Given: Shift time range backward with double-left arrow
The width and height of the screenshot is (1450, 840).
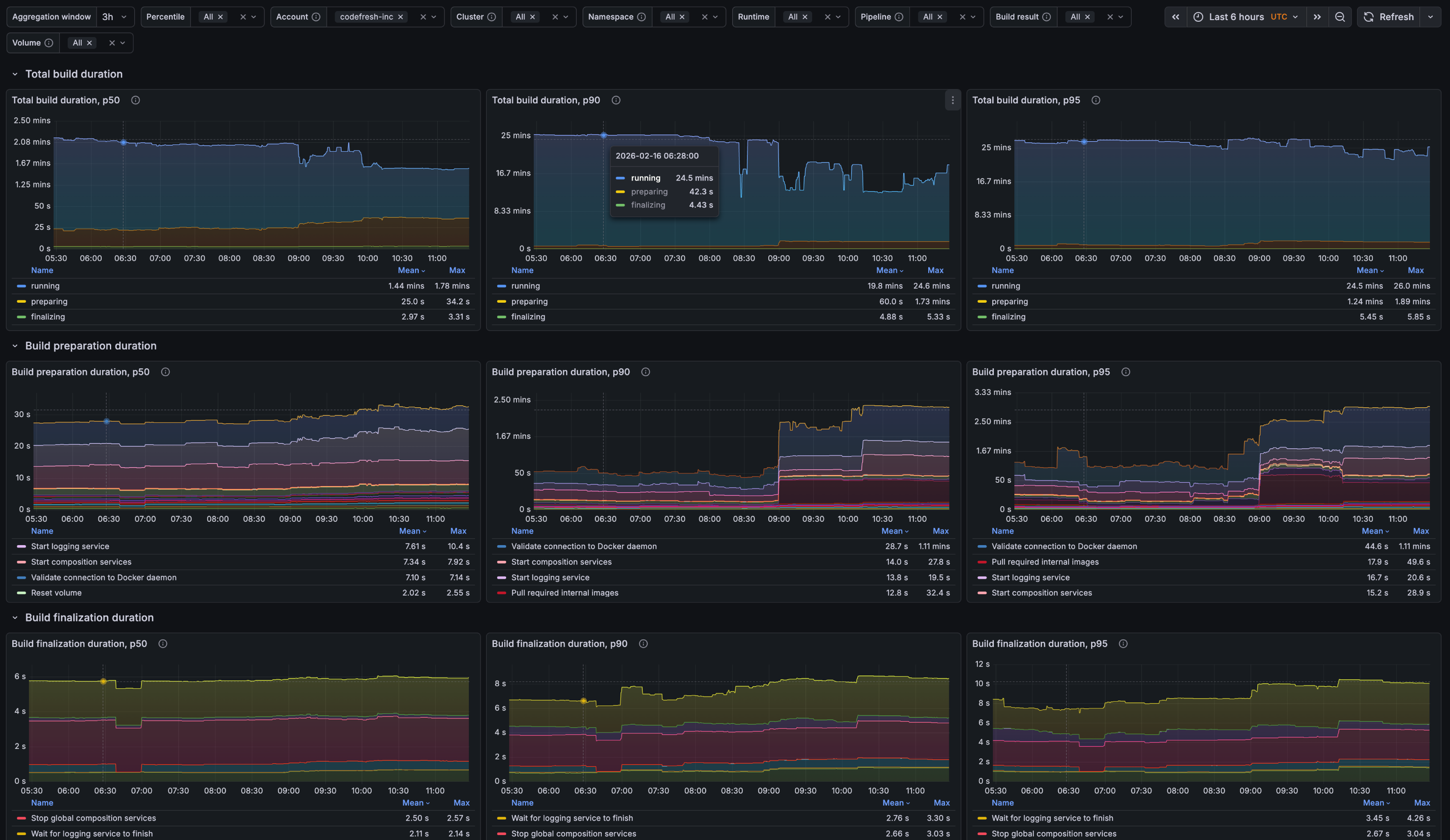Looking at the screenshot, I should pos(1176,17).
